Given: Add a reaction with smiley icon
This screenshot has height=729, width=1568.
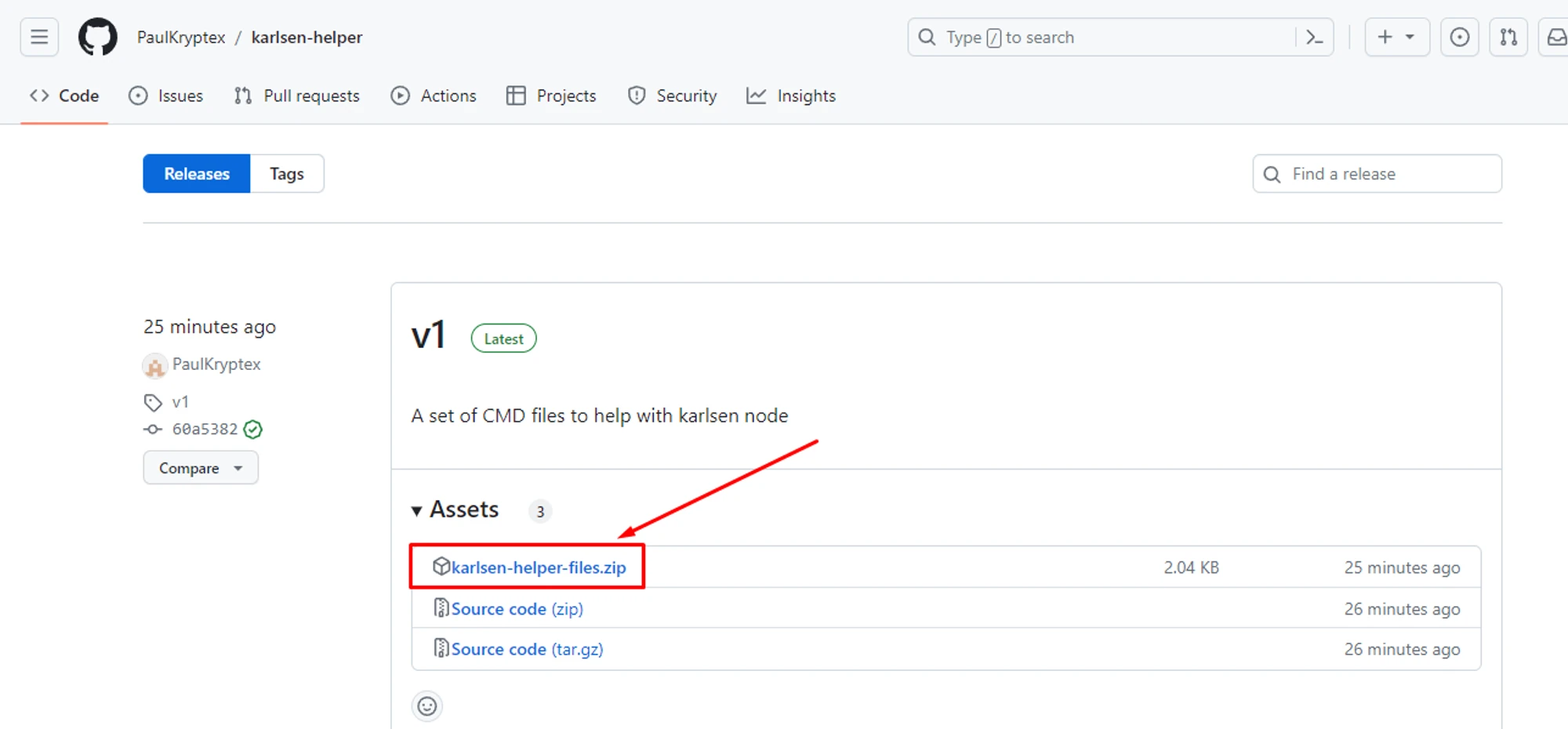Looking at the screenshot, I should [x=427, y=706].
